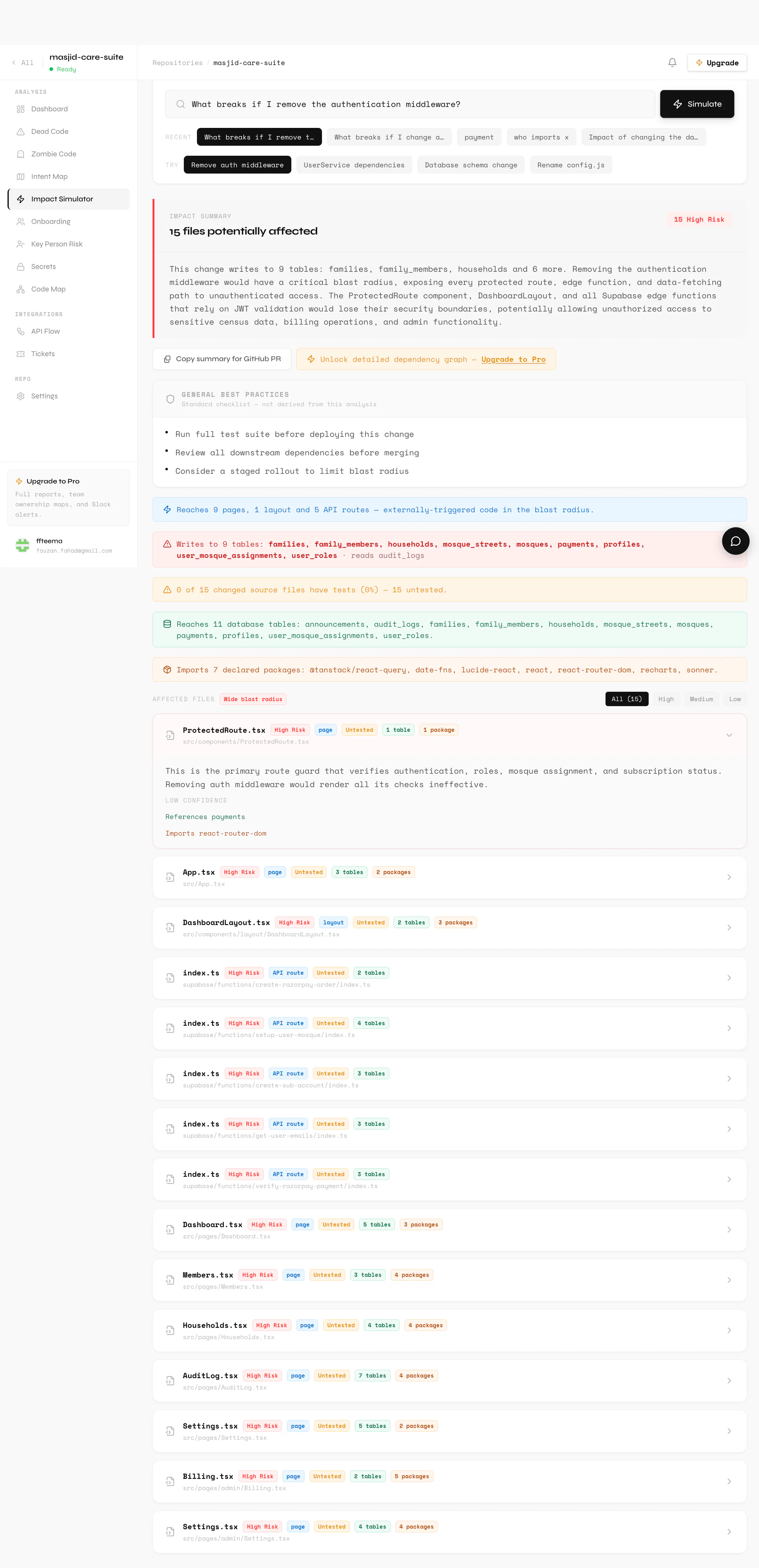This screenshot has height=1568, width=759.
Task: Click the file icon beside Dashboard.tsx
Action: click(170, 1230)
